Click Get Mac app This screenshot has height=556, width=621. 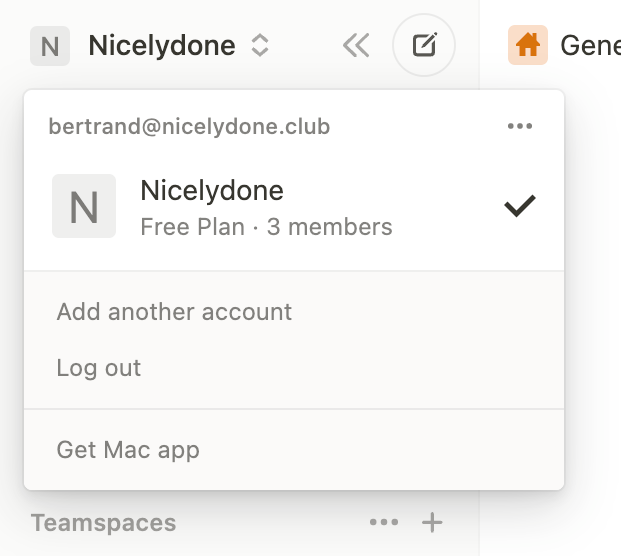[x=128, y=450]
